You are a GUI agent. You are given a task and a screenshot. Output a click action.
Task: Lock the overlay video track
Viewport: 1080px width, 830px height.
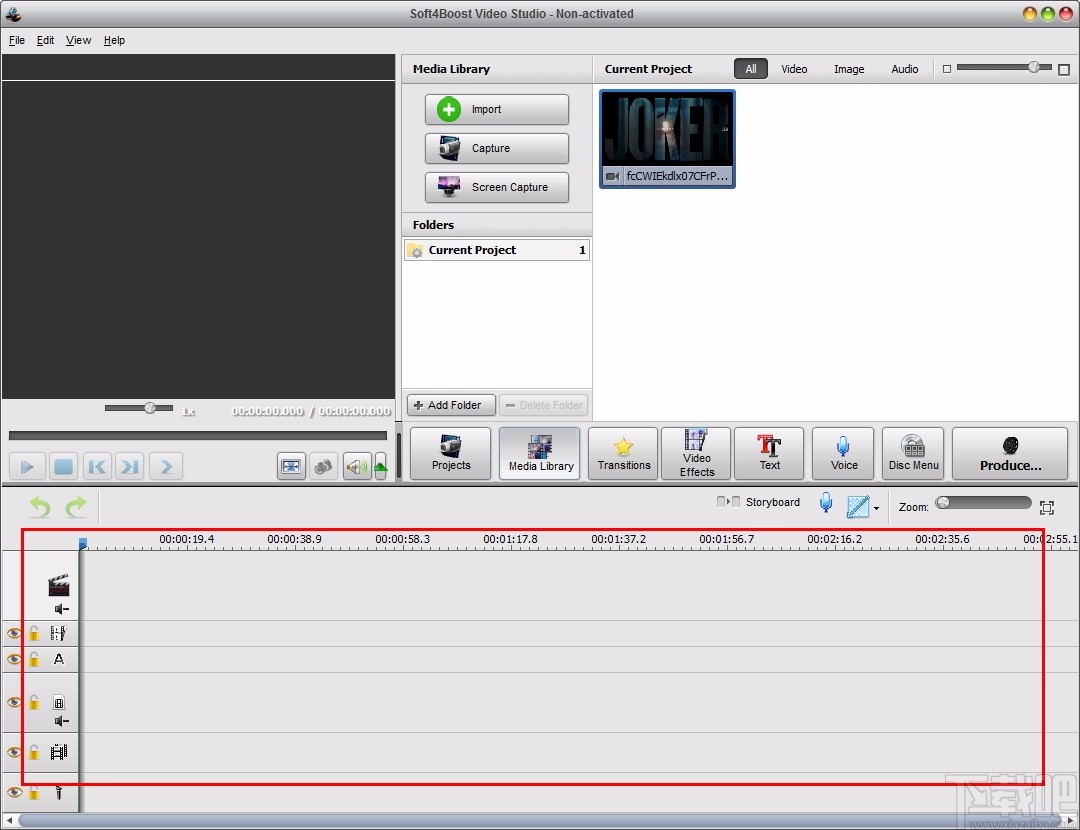point(34,703)
